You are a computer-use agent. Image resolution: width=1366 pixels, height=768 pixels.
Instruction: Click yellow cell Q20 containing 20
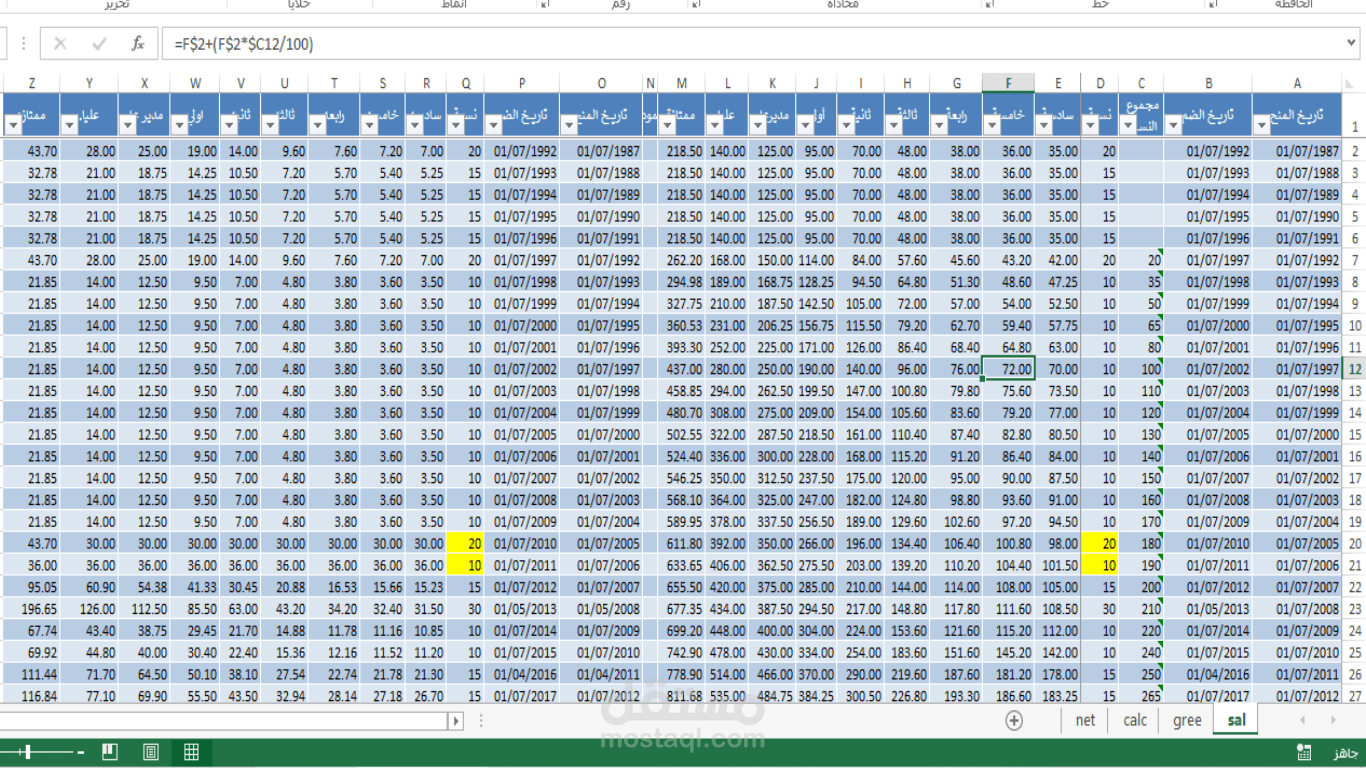pos(466,544)
